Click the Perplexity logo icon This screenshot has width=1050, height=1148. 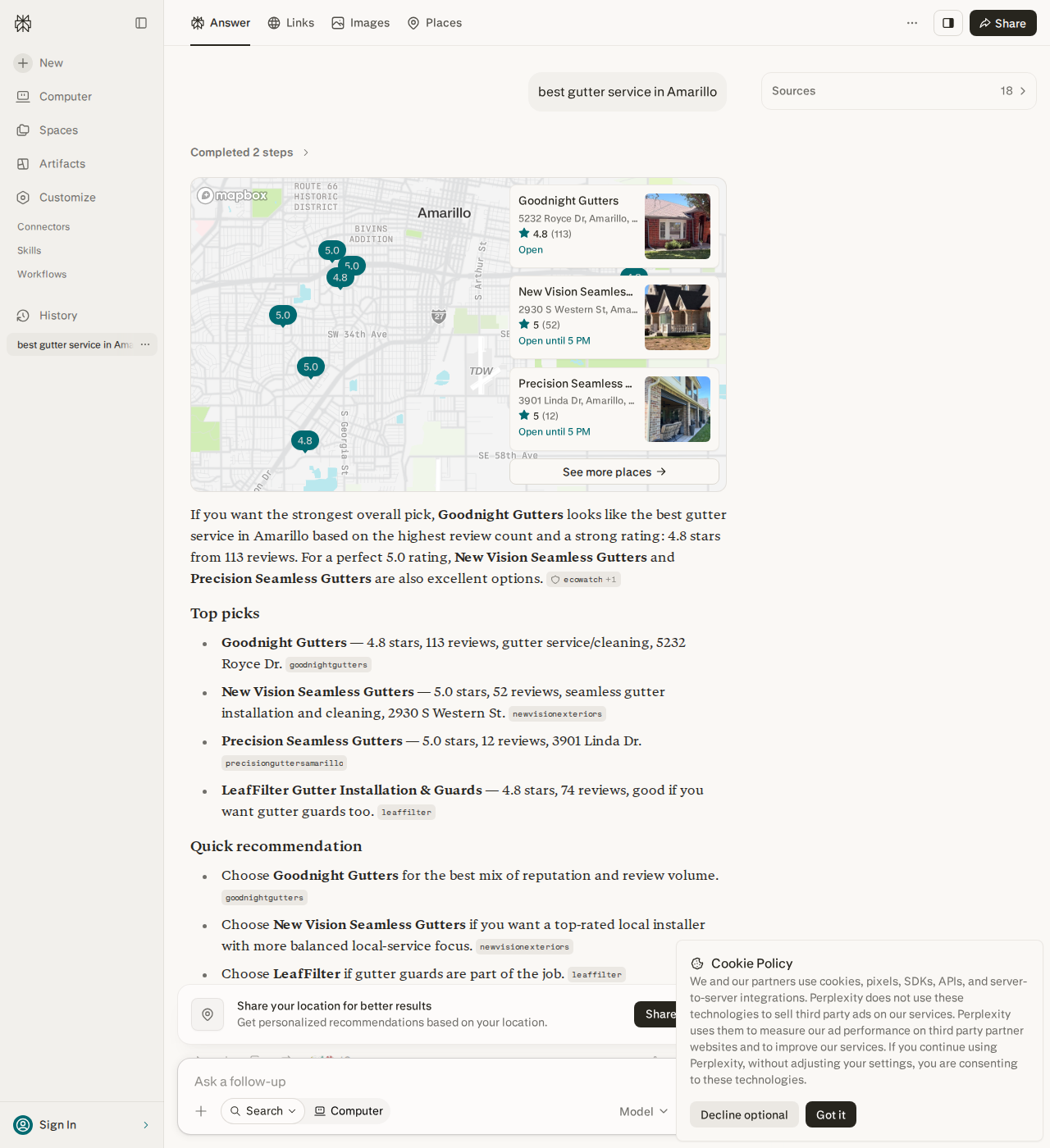23,23
